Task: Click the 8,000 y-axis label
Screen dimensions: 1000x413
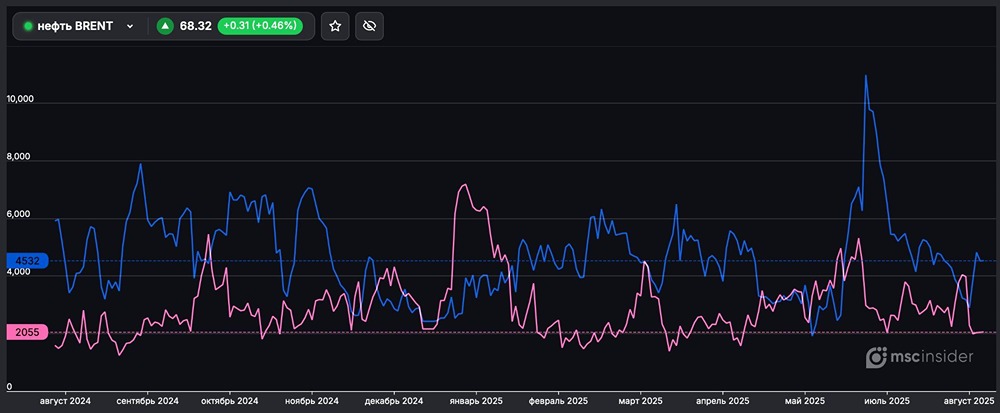Action: pyautogui.click(x=21, y=158)
